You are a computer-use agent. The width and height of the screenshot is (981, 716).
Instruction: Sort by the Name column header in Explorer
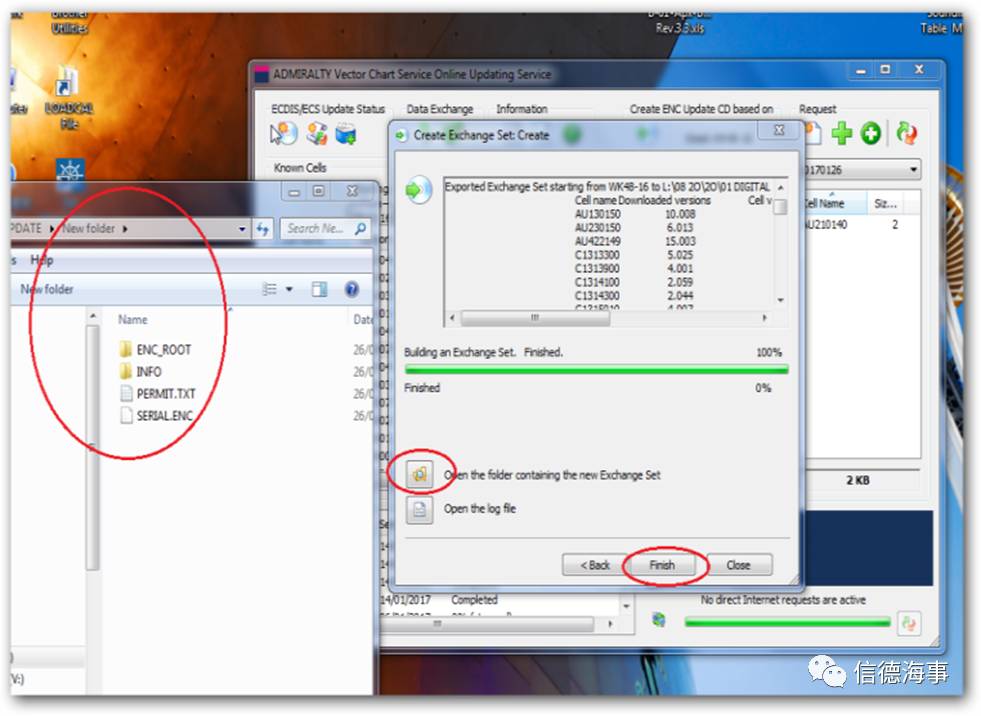pos(133,319)
